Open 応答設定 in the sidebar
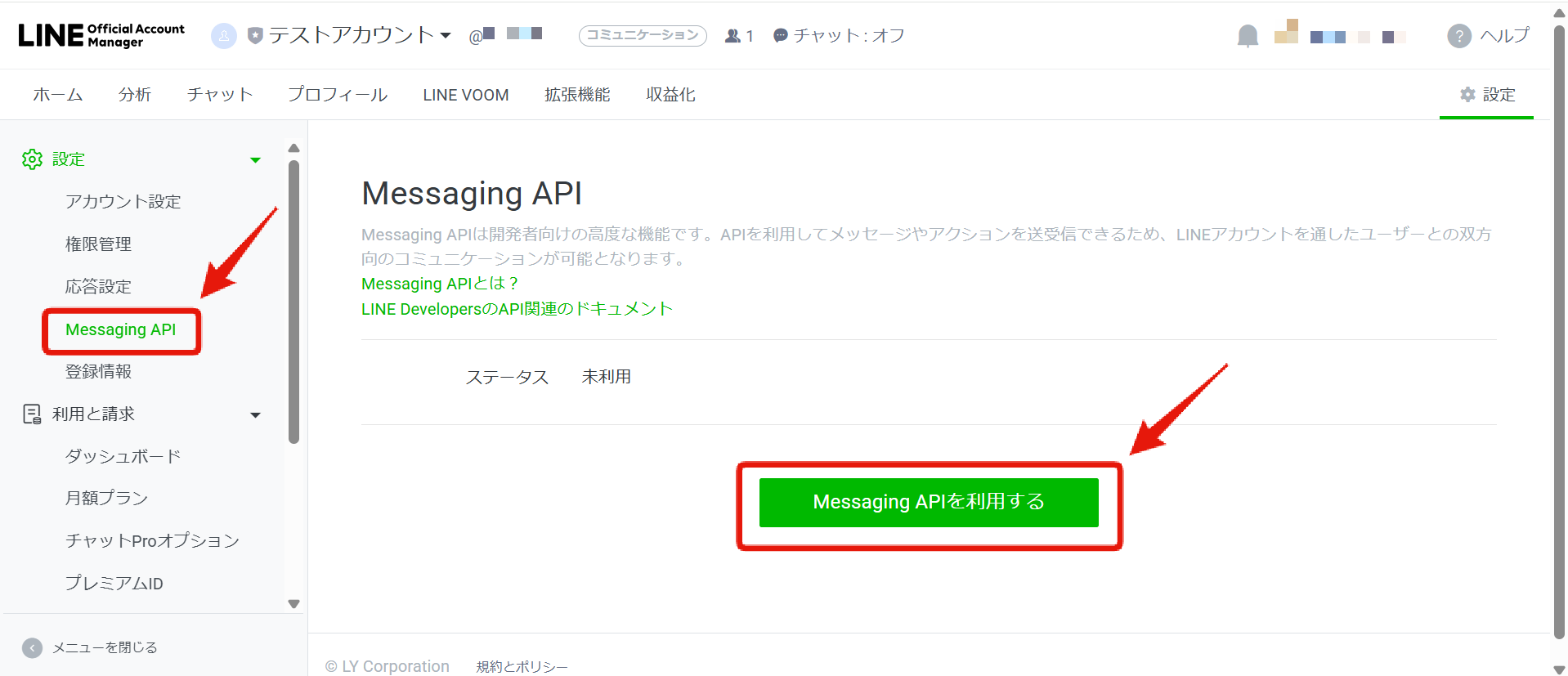The image size is (1568, 676). tap(98, 287)
